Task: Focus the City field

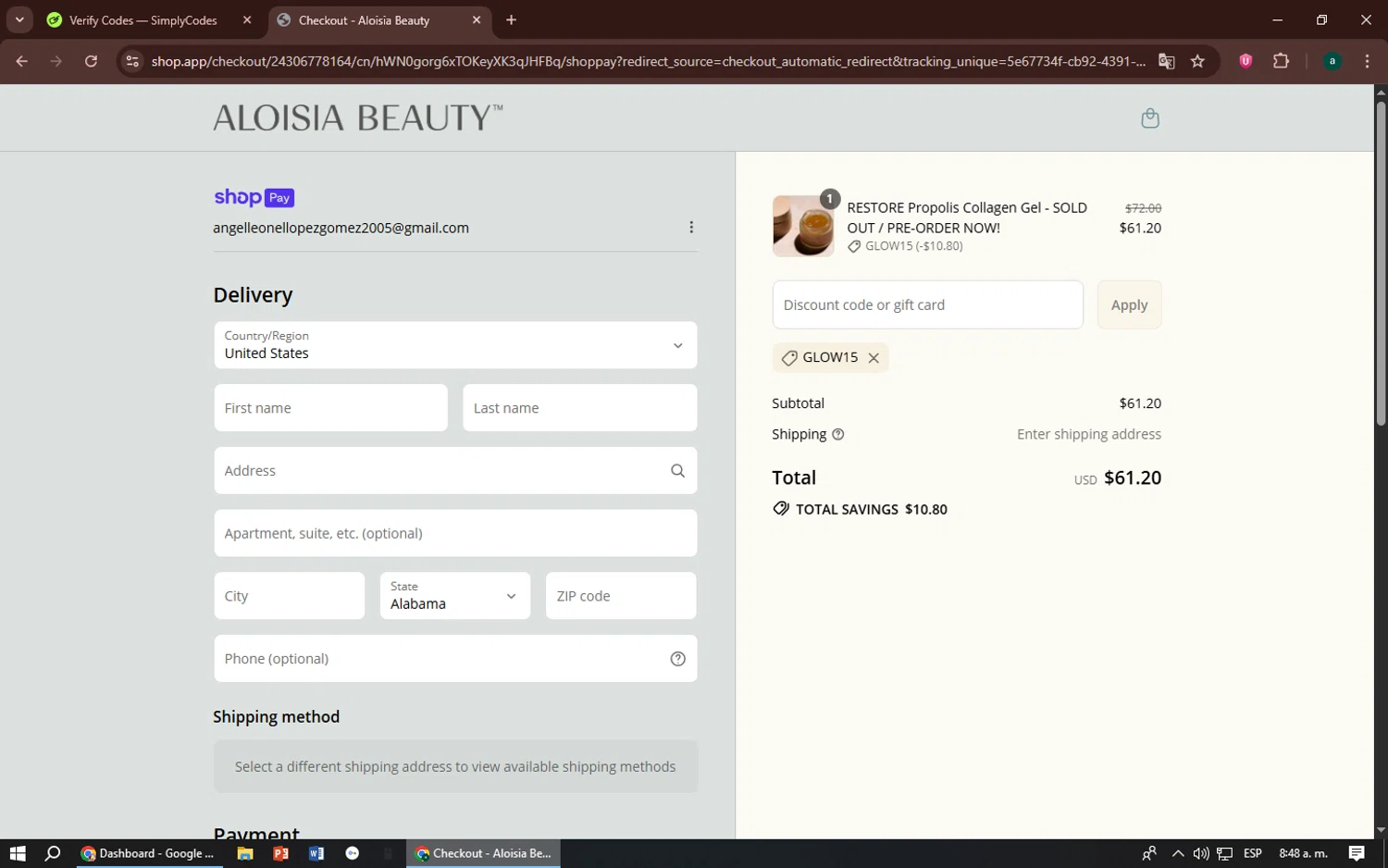Action: tap(289, 596)
